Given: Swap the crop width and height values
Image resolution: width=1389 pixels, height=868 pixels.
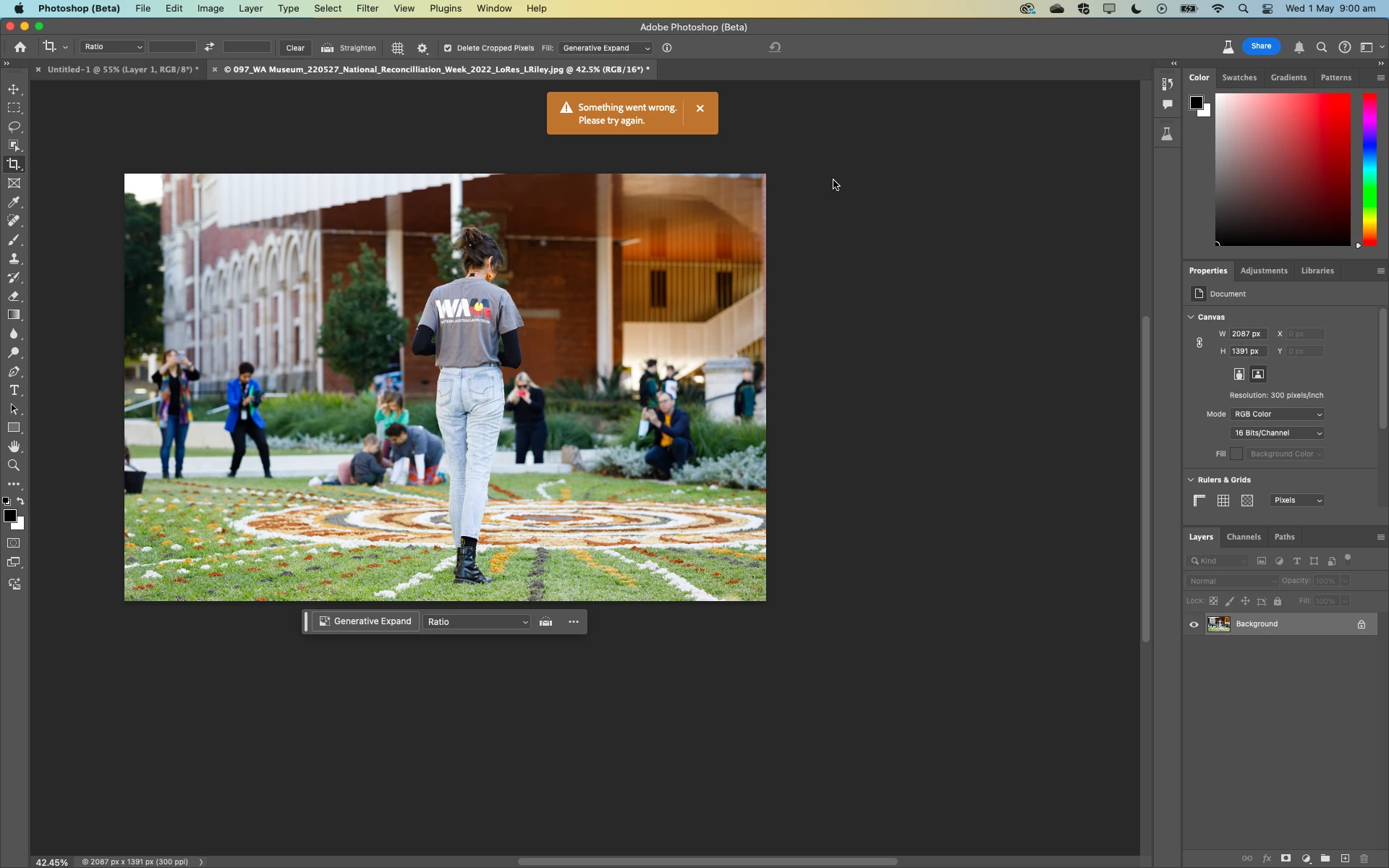Looking at the screenshot, I should [x=209, y=47].
